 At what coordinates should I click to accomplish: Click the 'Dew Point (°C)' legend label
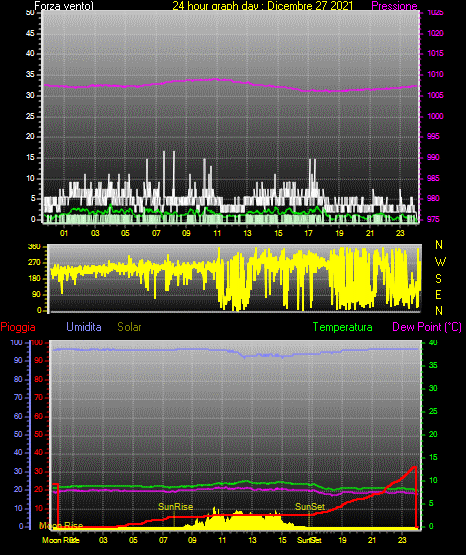click(x=427, y=327)
